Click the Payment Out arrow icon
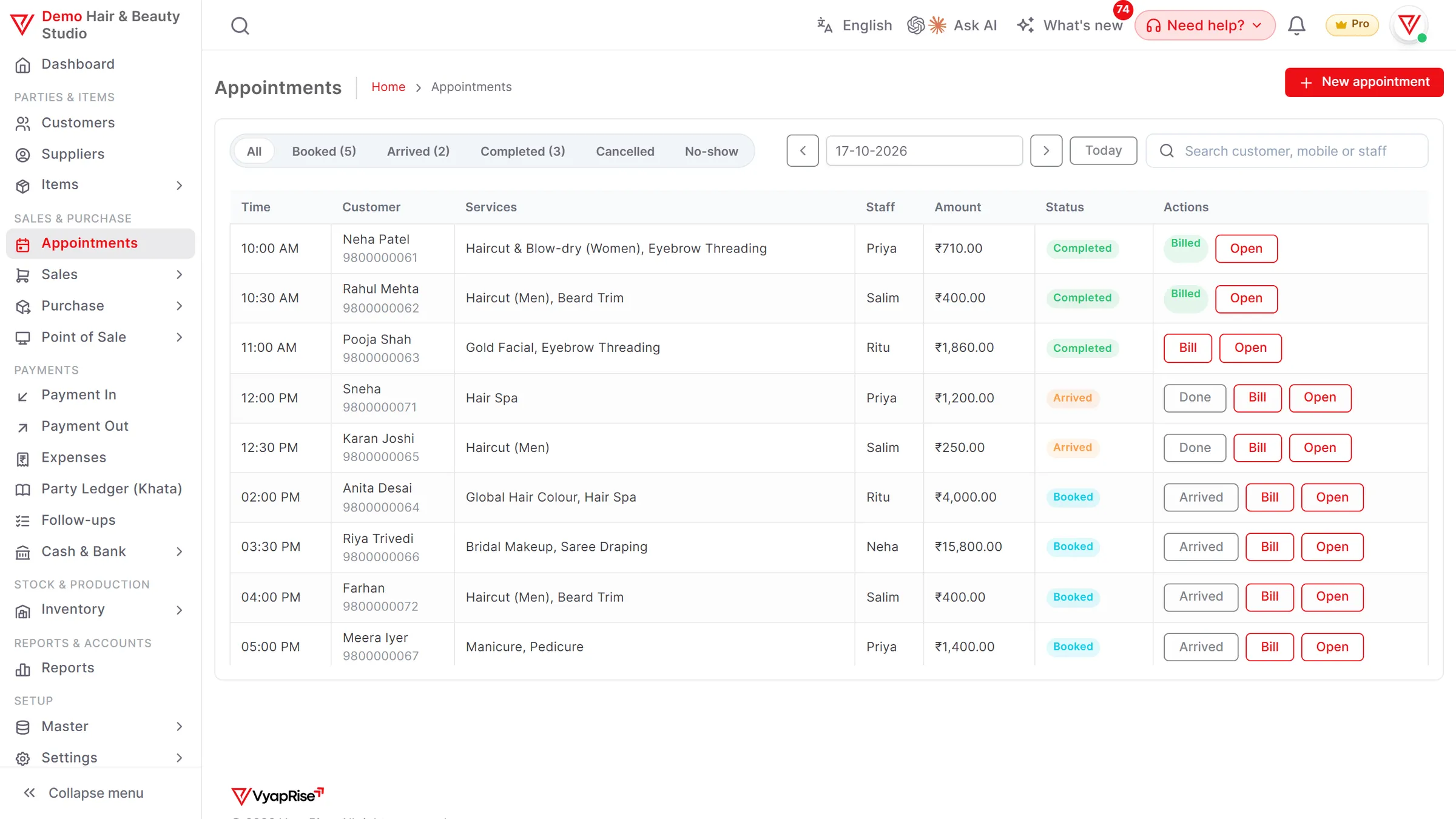1456x819 pixels. [x=22, y=427]
